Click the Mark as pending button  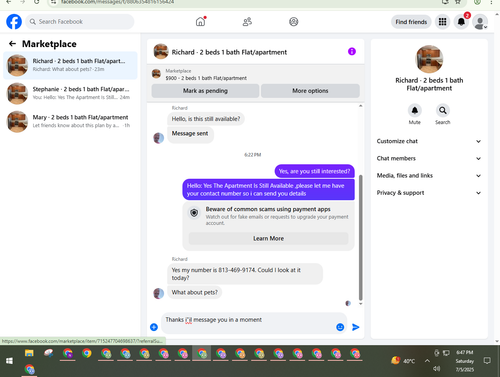(x=205, y=91)
